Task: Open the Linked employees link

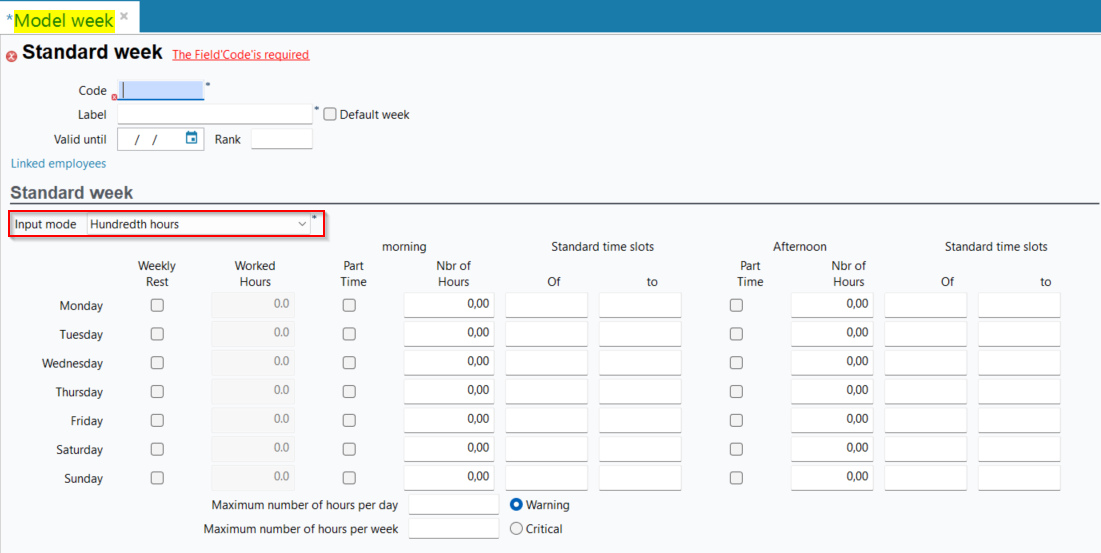Action: (x=58, y=163)
